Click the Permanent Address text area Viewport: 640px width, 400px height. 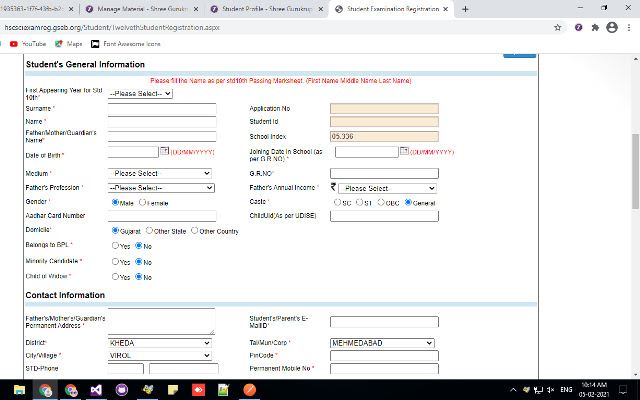pos(161,321)
